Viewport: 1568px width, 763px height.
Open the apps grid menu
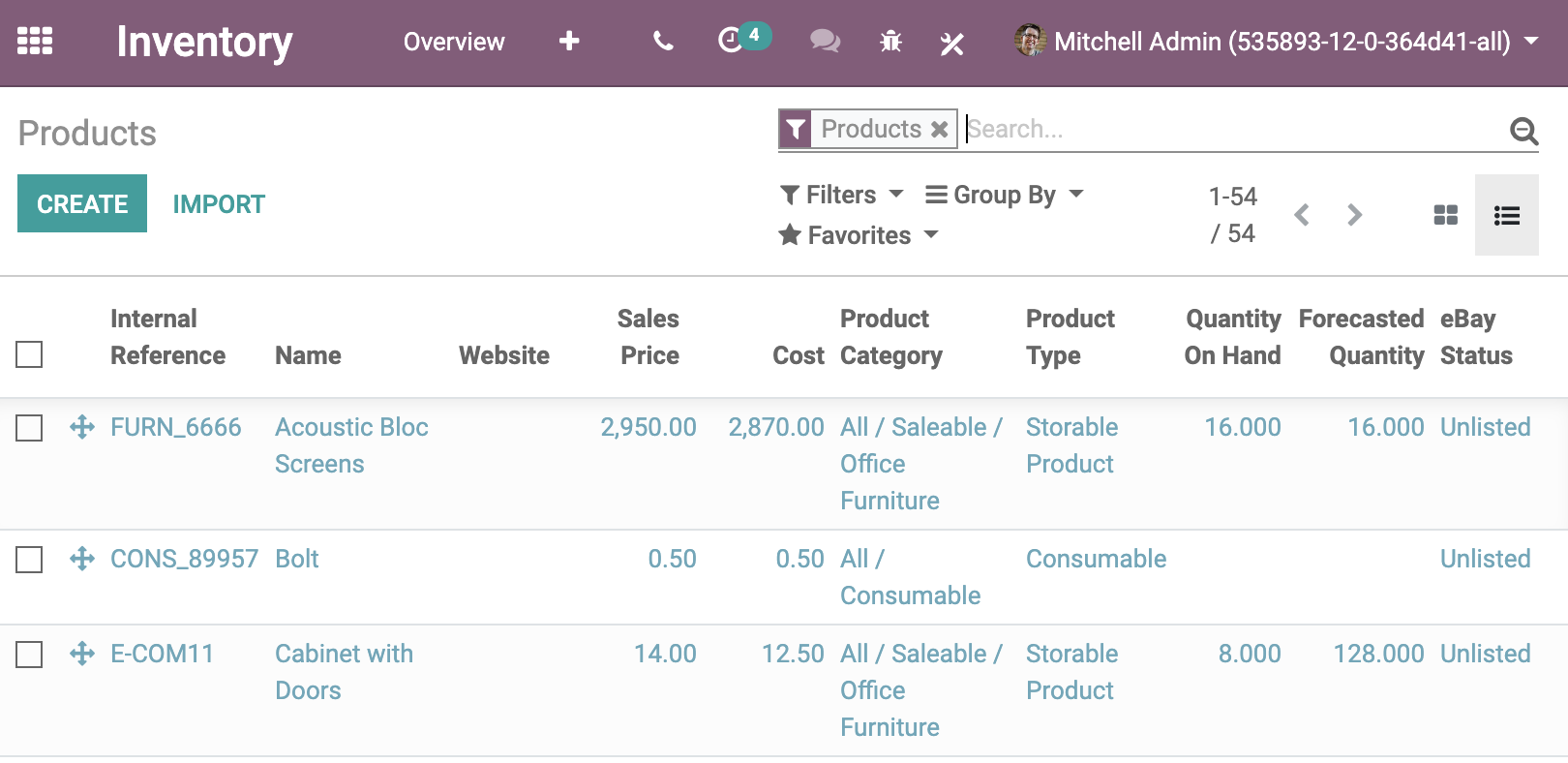point(35,42)
